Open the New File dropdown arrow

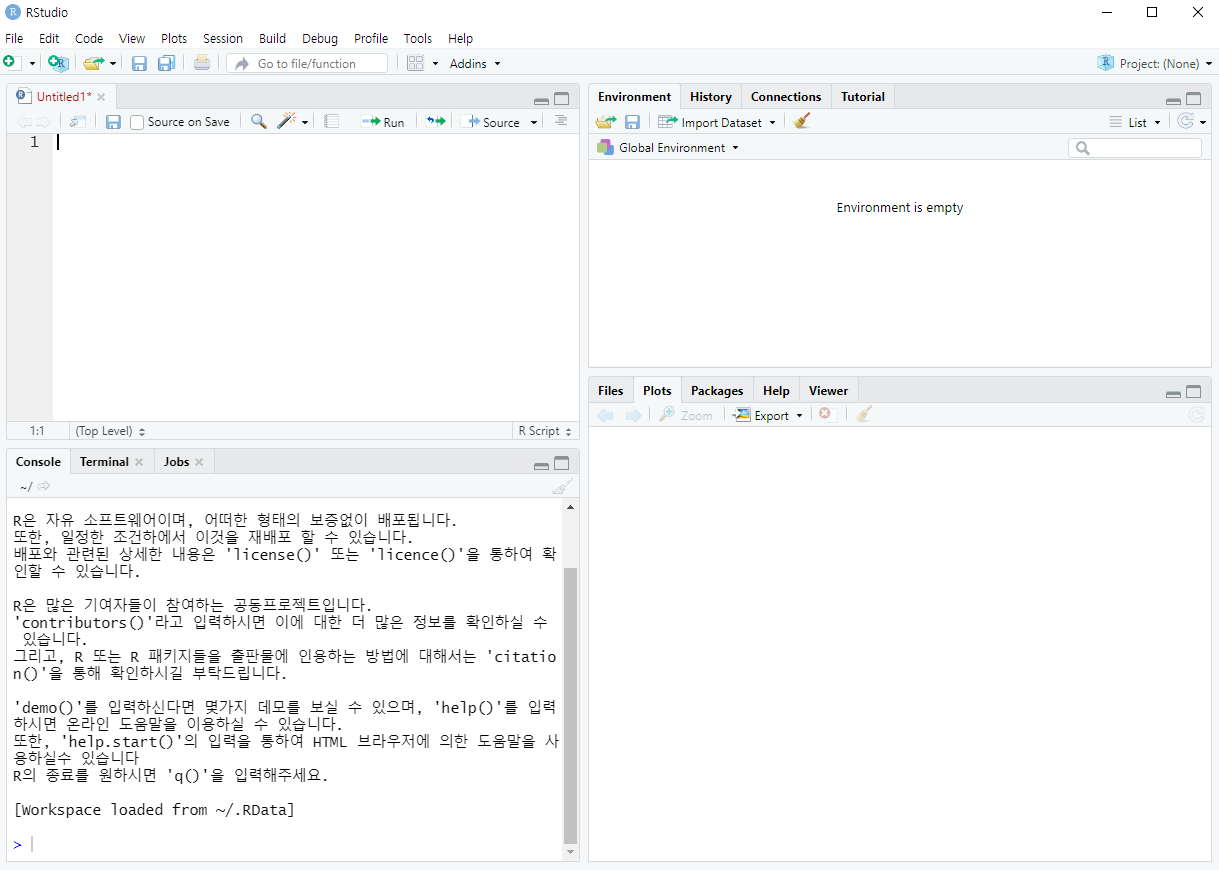click(x=32, y=64)
